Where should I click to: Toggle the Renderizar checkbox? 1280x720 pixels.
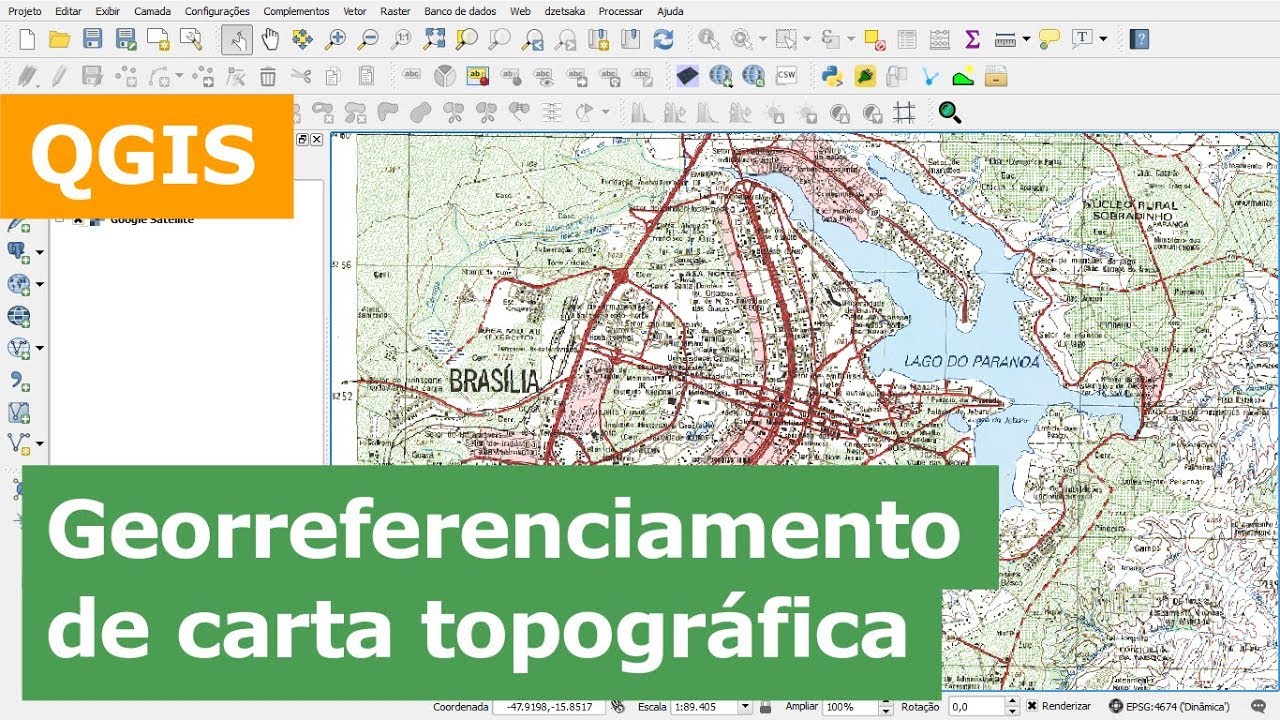point(1032,706)
